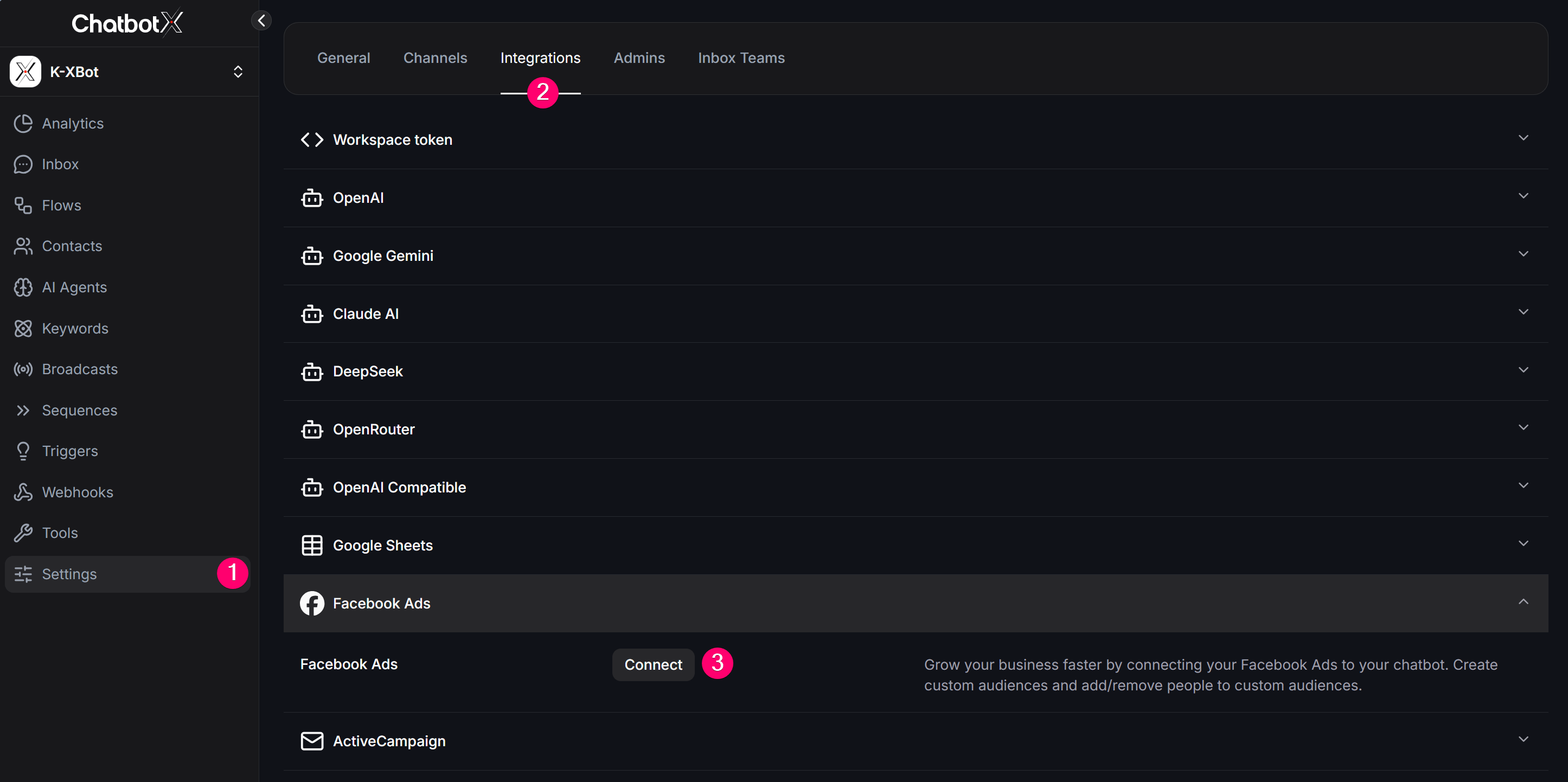Switch to the Channels tab
The height and width of the screenshot is (782, 1568).
pos(435,58)
